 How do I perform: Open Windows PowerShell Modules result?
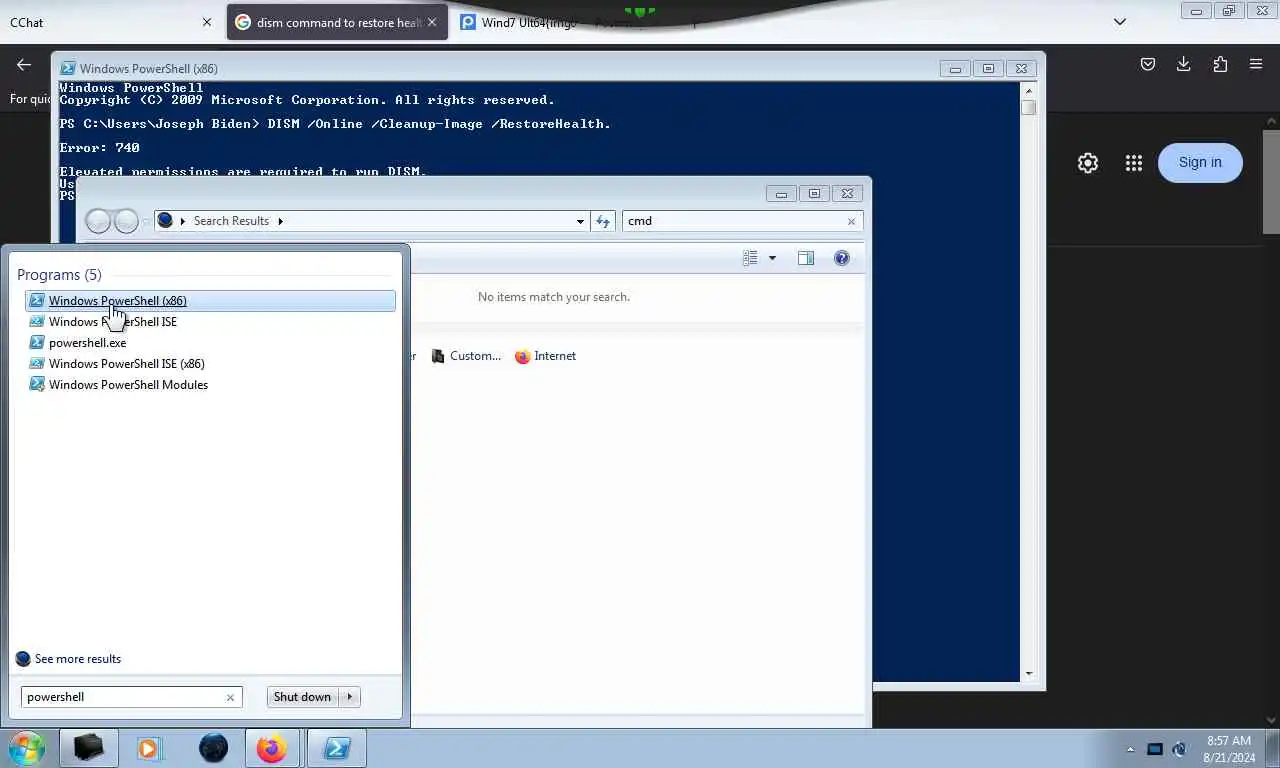coord(210,385)
